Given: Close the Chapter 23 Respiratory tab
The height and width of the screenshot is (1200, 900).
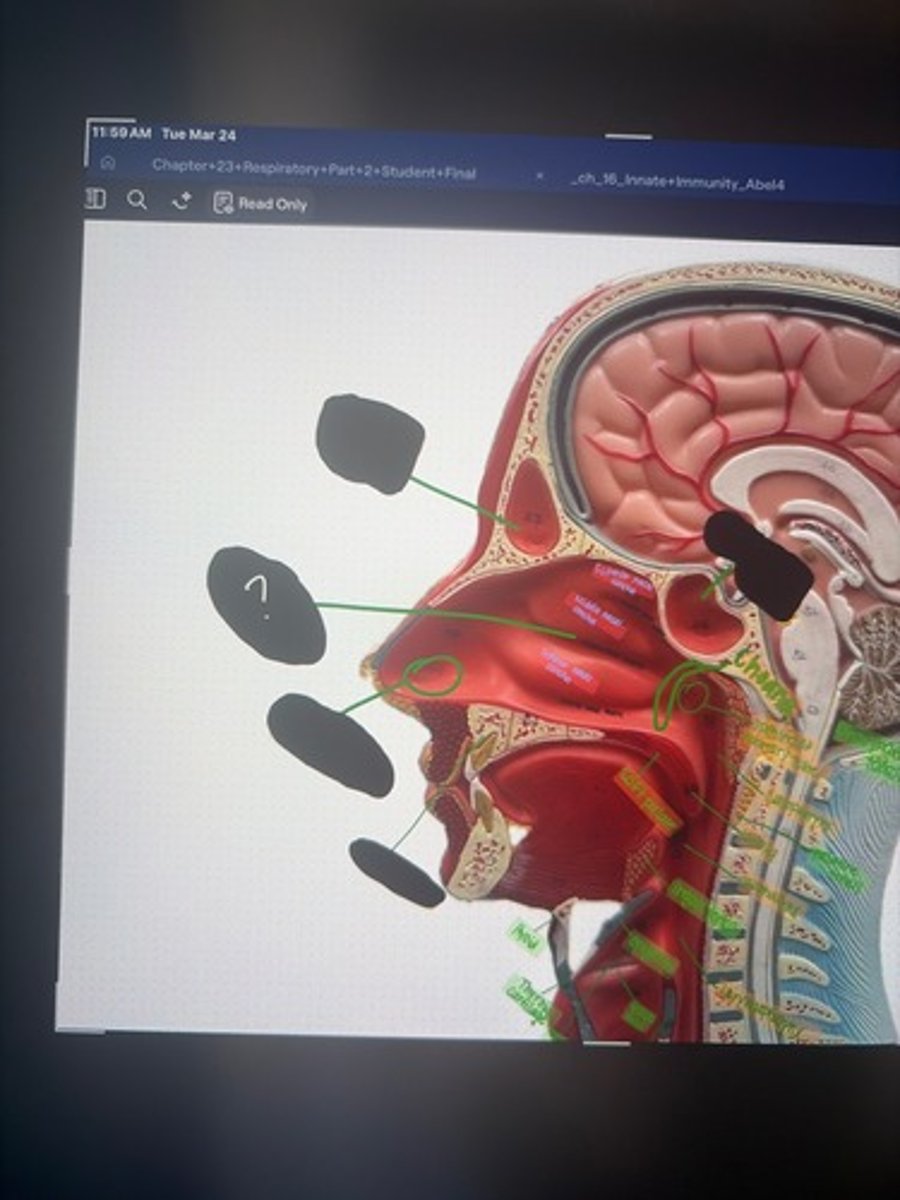Looking at the screenshot, I should tap(540, 176).
